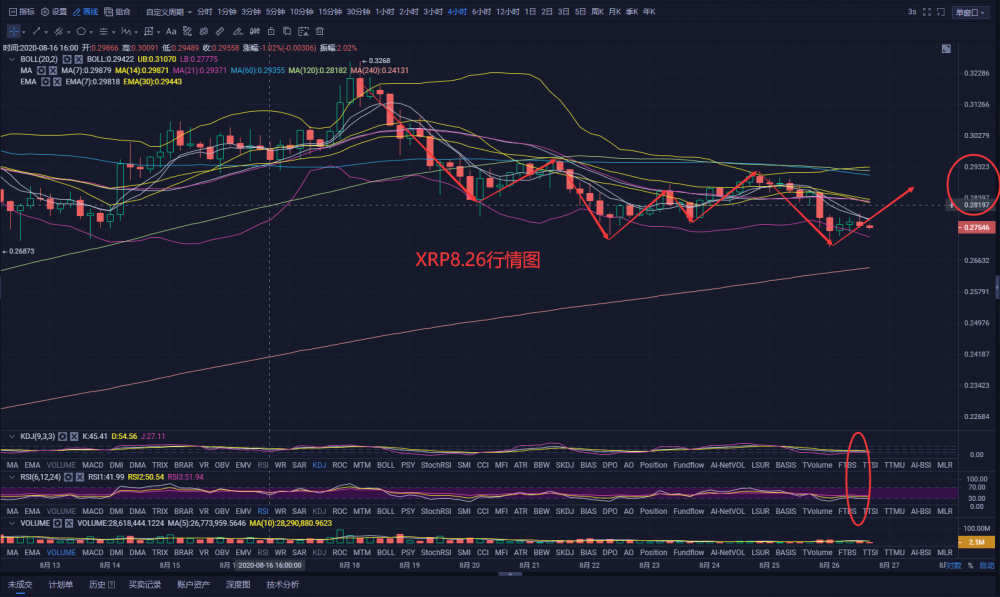Viewport: 1000px width, 597px height.
Task: Click the lock drawings icon
Action: tap(271, 31)
